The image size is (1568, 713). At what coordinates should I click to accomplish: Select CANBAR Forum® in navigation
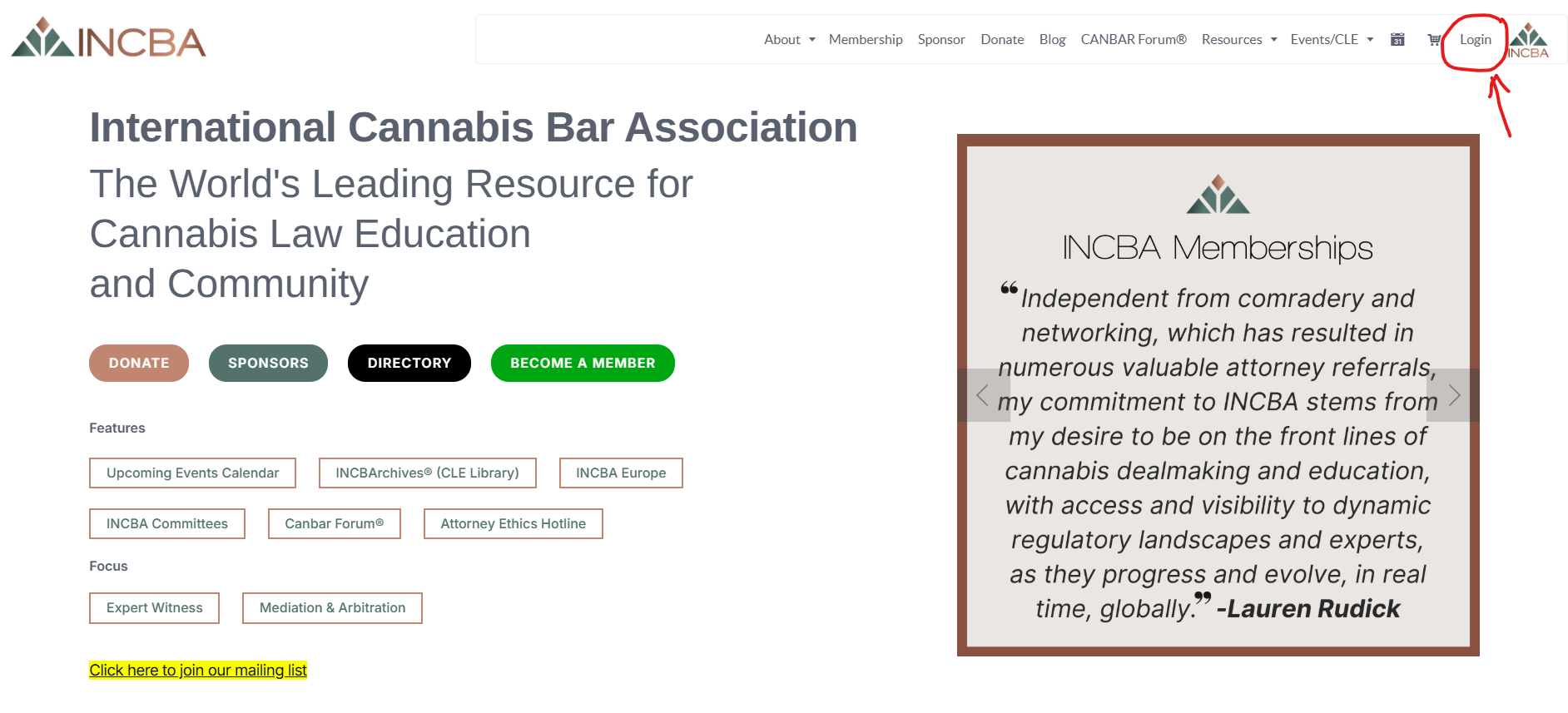[x=1133, y=40]
